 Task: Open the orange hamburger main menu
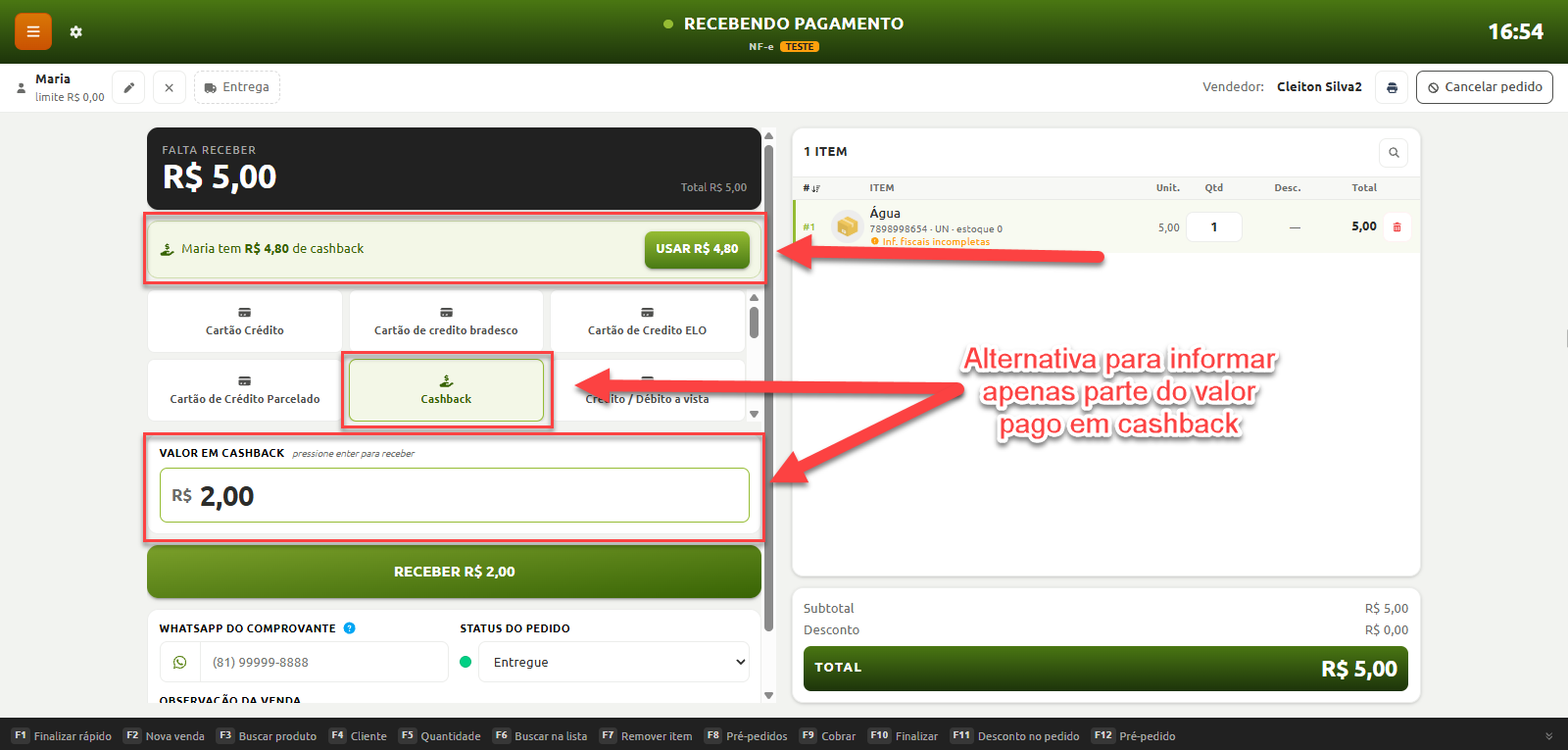pyautogui.click(x=33, y=31)
